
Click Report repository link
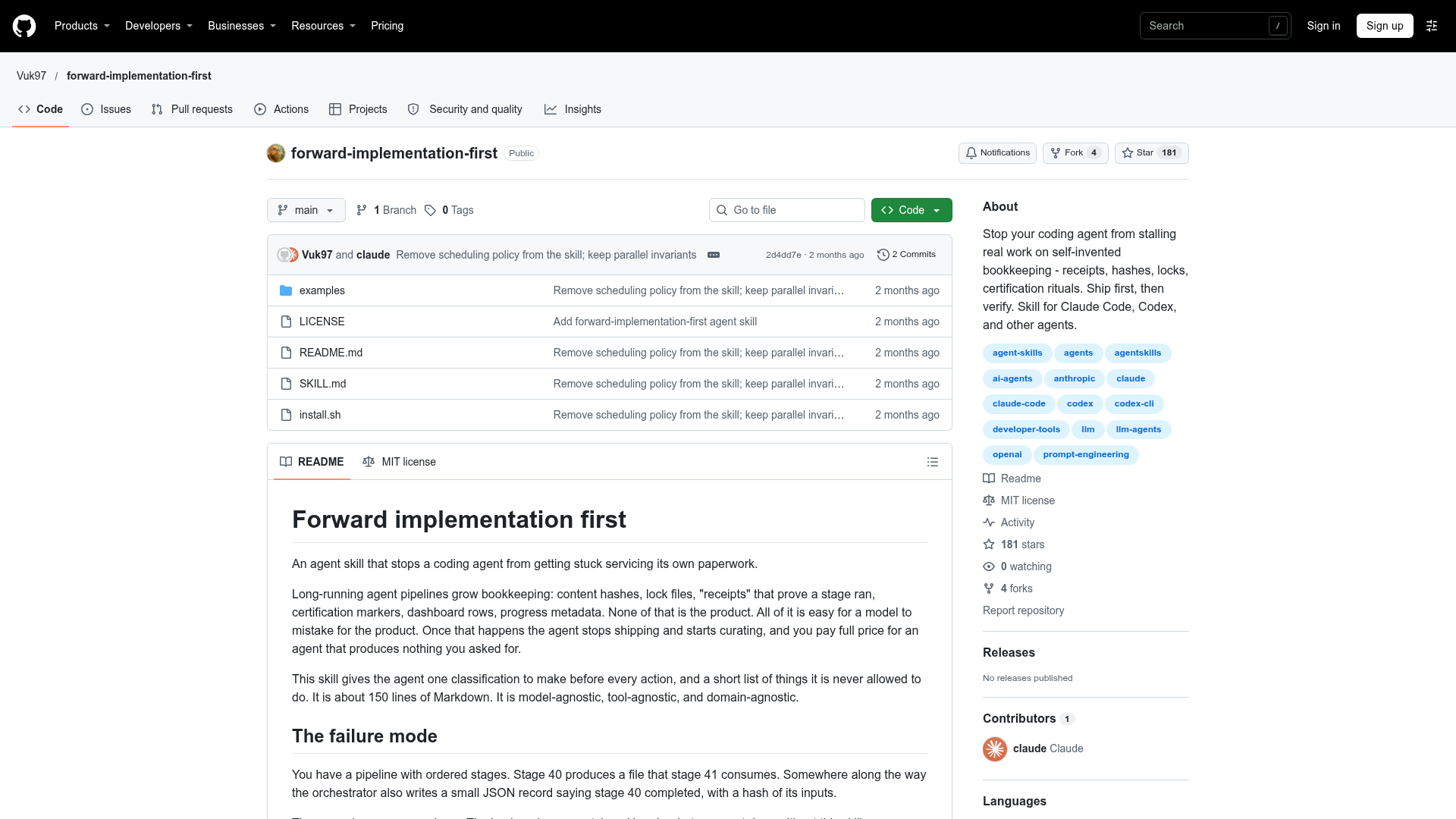[x=1023, y=610]
